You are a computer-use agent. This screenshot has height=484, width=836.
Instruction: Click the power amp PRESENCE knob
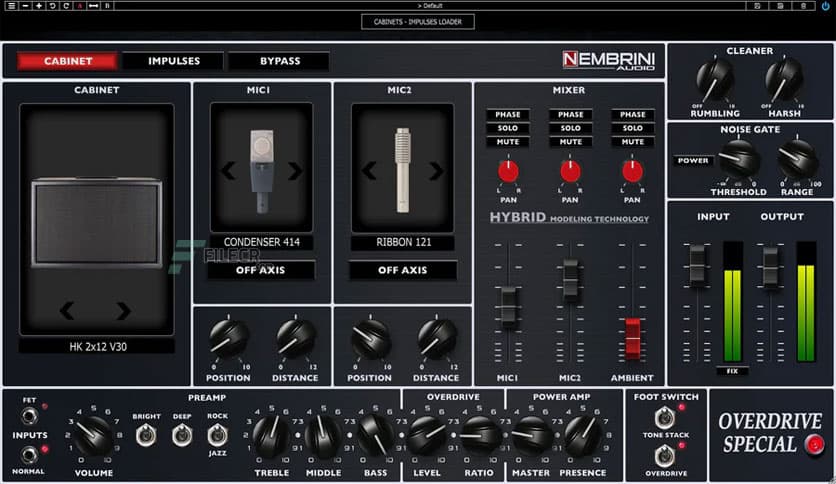point(582,435)
